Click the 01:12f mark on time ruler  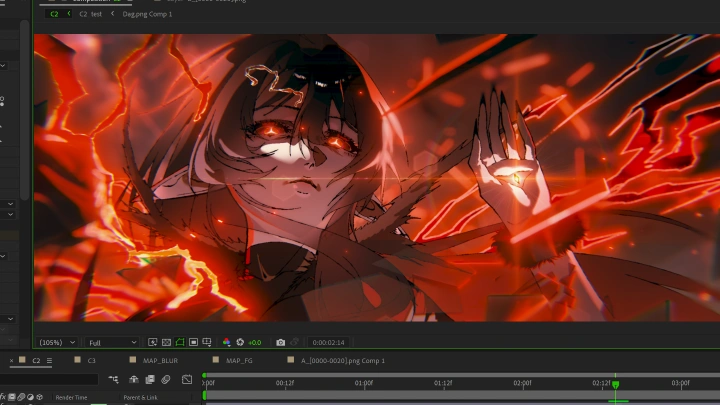click(x=443, y=382)
